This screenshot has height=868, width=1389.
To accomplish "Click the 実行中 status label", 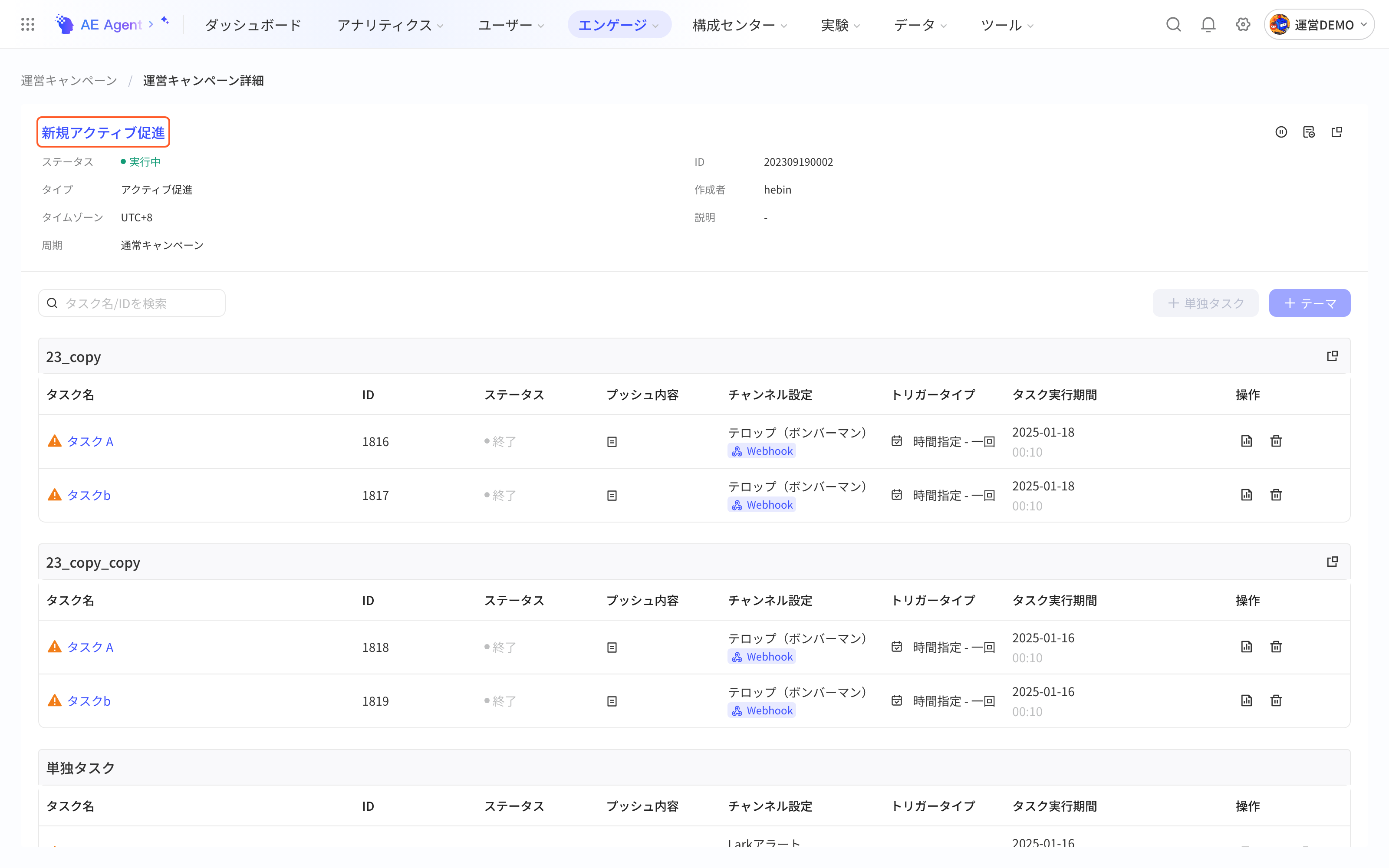I will 145,162.
